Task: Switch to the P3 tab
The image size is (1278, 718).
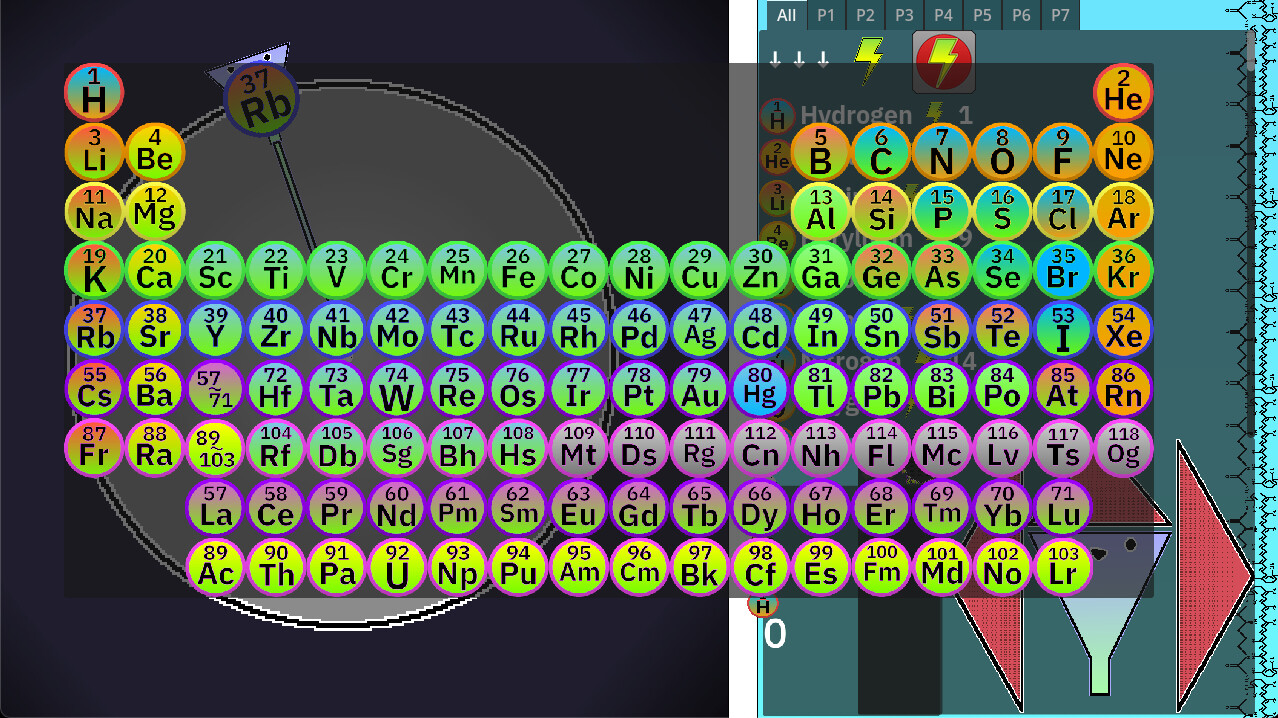Action: pos(903,15)
